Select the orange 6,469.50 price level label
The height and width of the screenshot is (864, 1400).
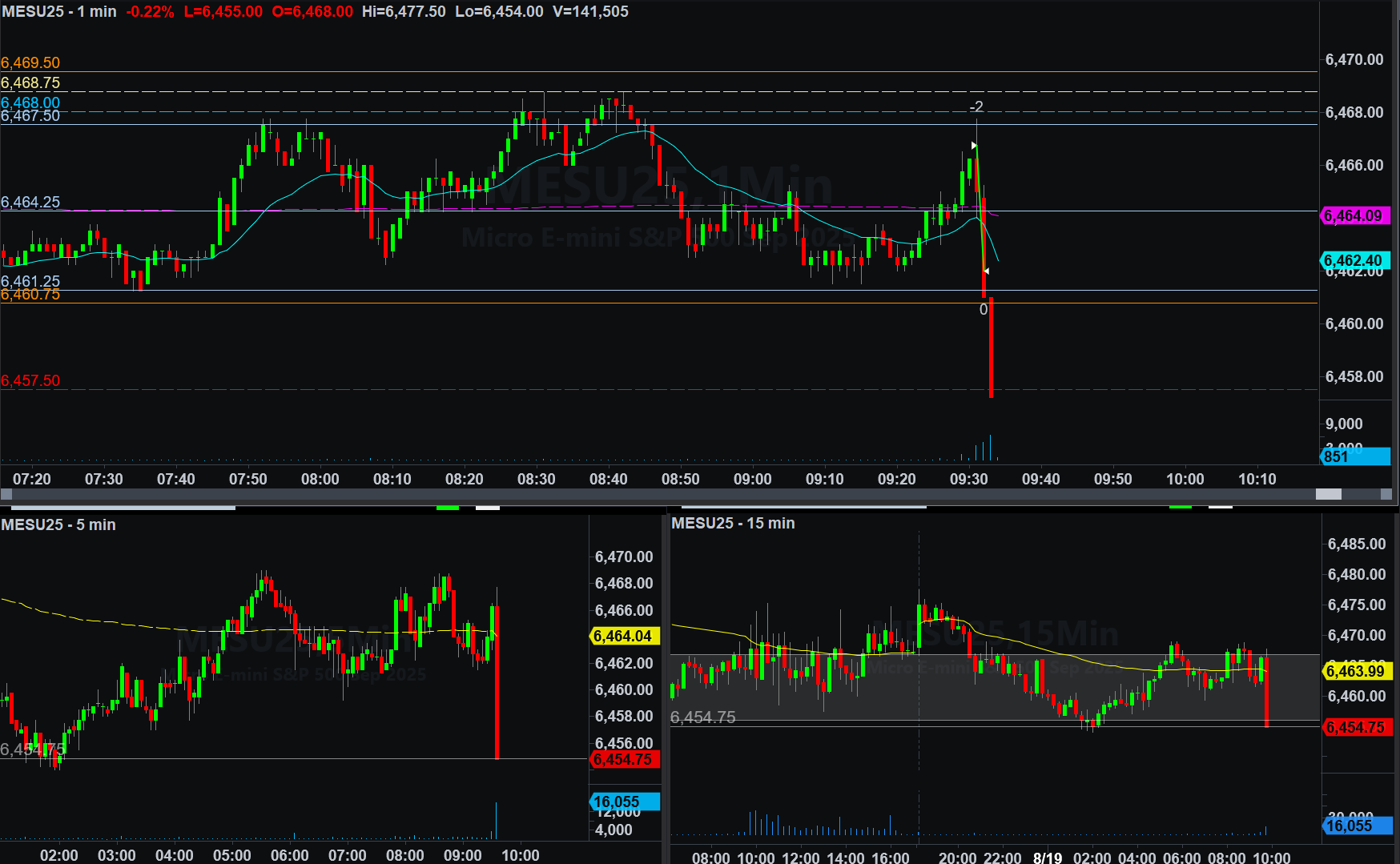30,62
